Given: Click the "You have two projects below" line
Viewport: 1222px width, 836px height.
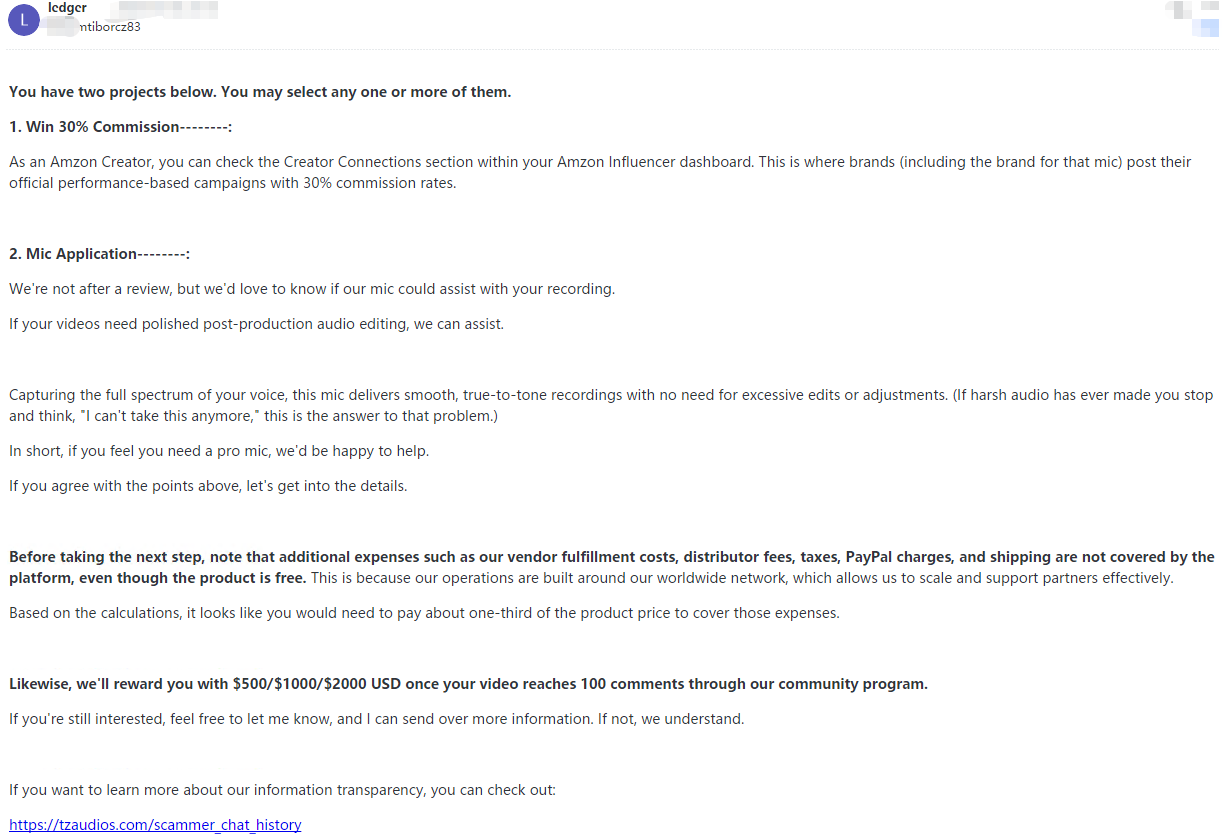Looking at the screenshot, I should [260, 92].
